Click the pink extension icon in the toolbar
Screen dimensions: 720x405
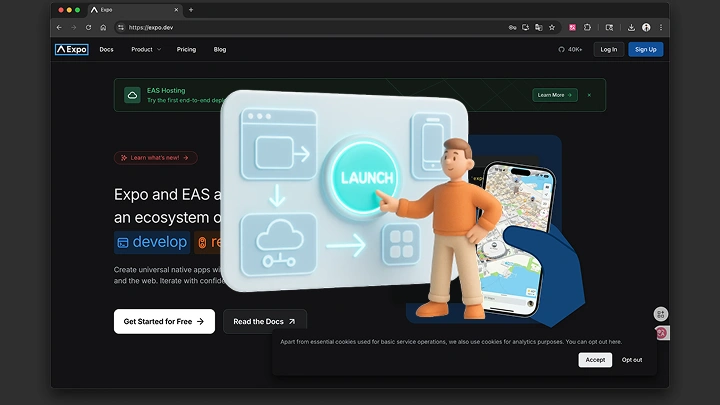click(x=573, y=28)
